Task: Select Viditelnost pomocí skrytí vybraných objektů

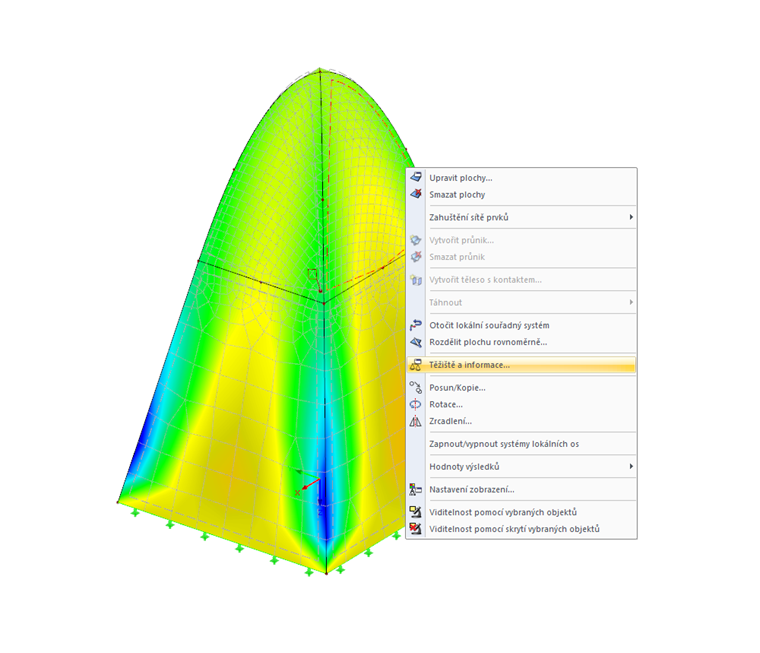Action: (522, 529)
